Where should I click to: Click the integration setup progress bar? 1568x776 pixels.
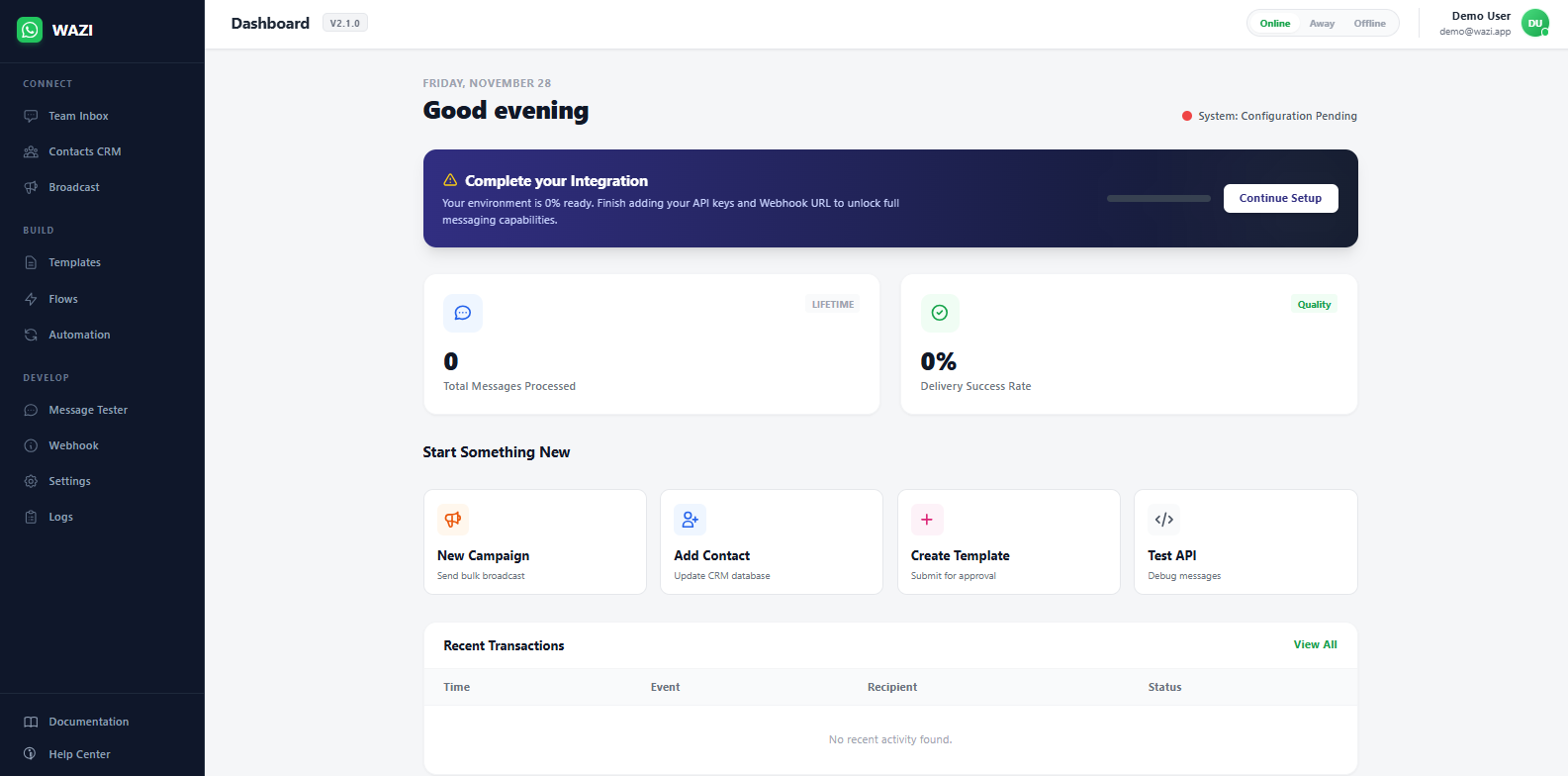(x=1158, y=198)
